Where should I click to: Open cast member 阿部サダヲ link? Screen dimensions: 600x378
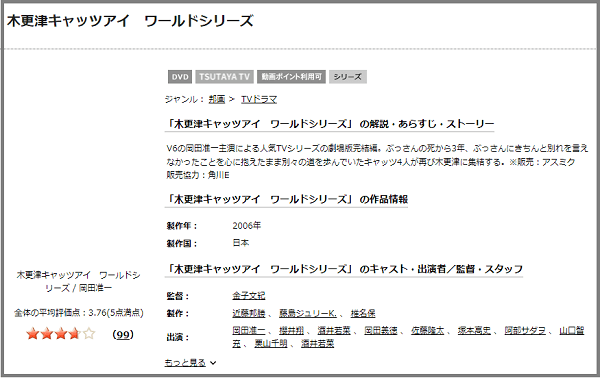(525, 330)
